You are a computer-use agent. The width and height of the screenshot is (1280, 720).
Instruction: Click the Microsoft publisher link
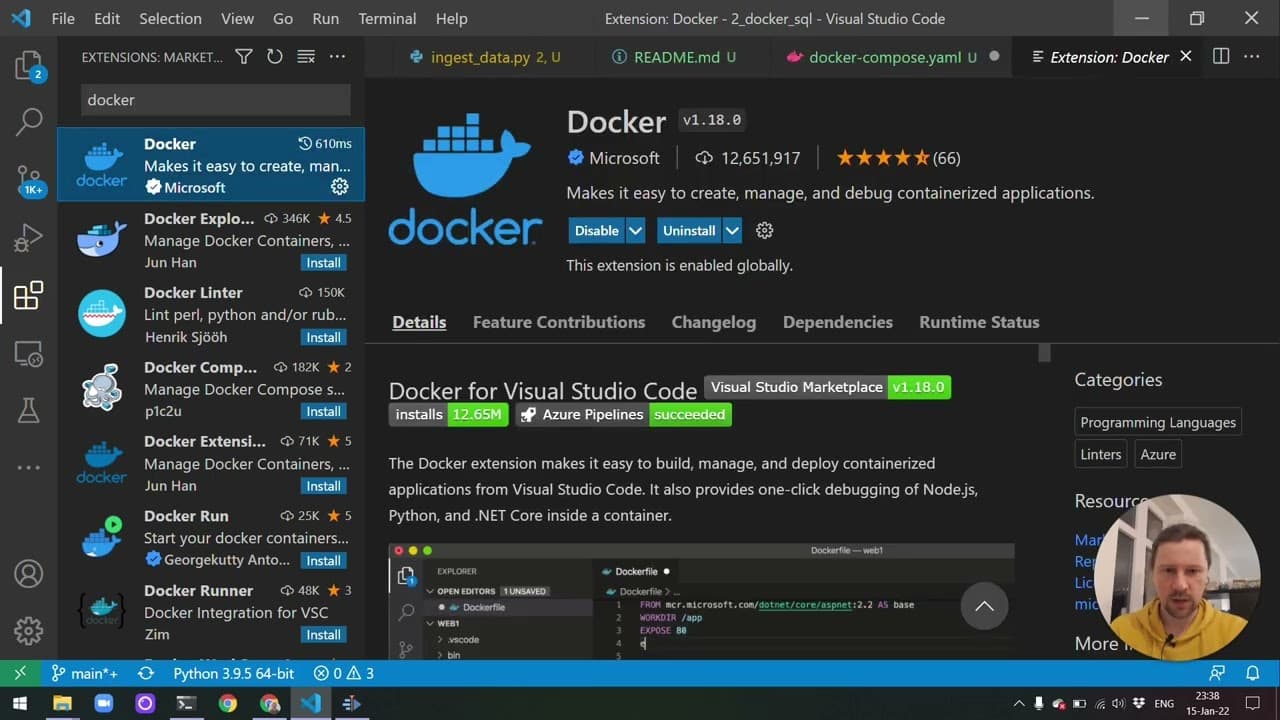[x=624, y=158]
